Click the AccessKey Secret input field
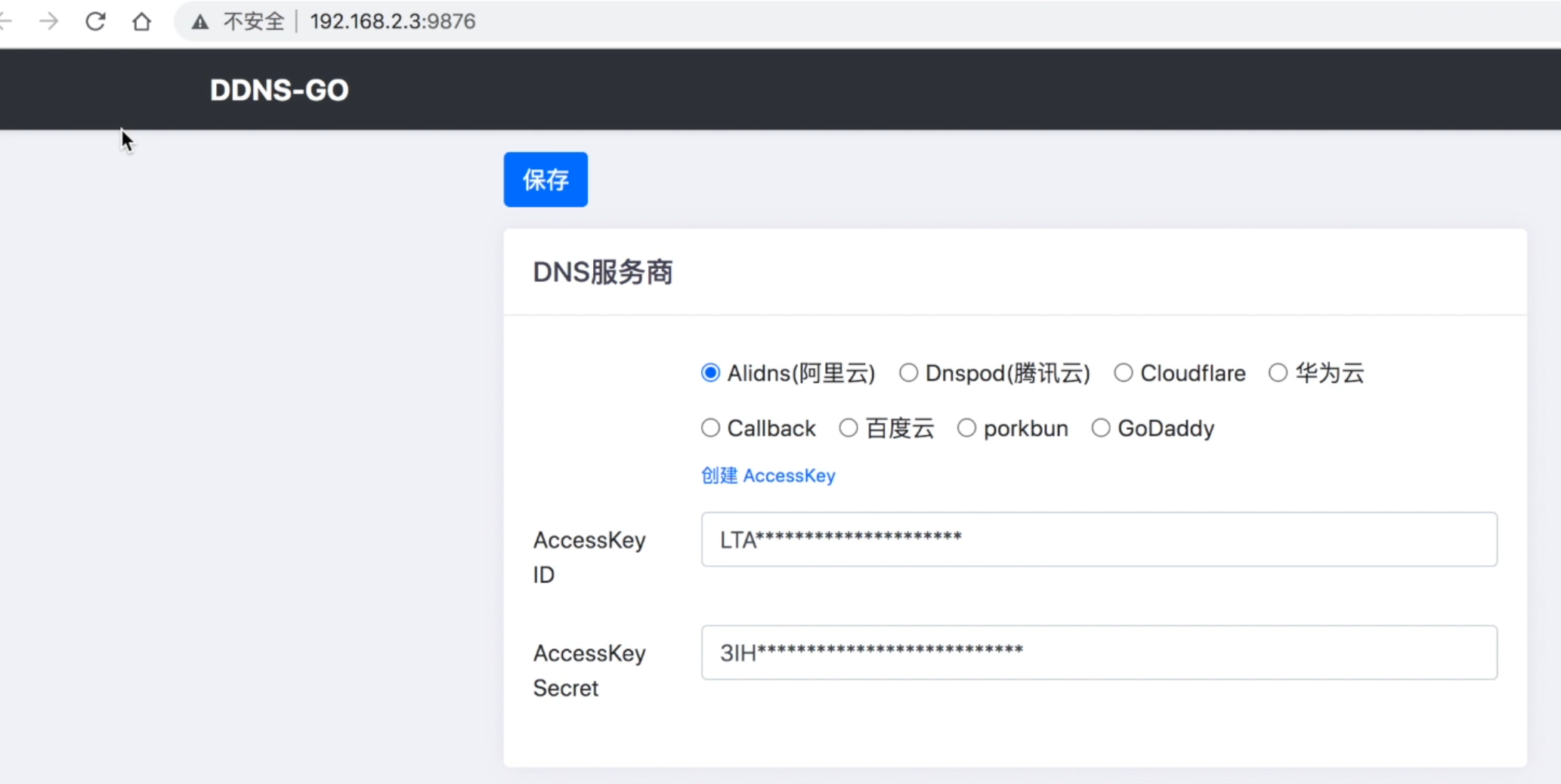1561x784 pixels. click(x=1096, y=653)
